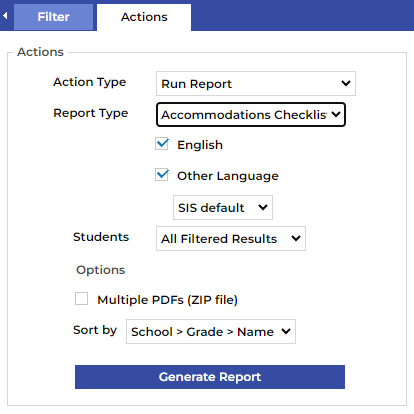Open the SIS default language dropdown
This screenshot has height=414, width=414.
pos(223,207)
